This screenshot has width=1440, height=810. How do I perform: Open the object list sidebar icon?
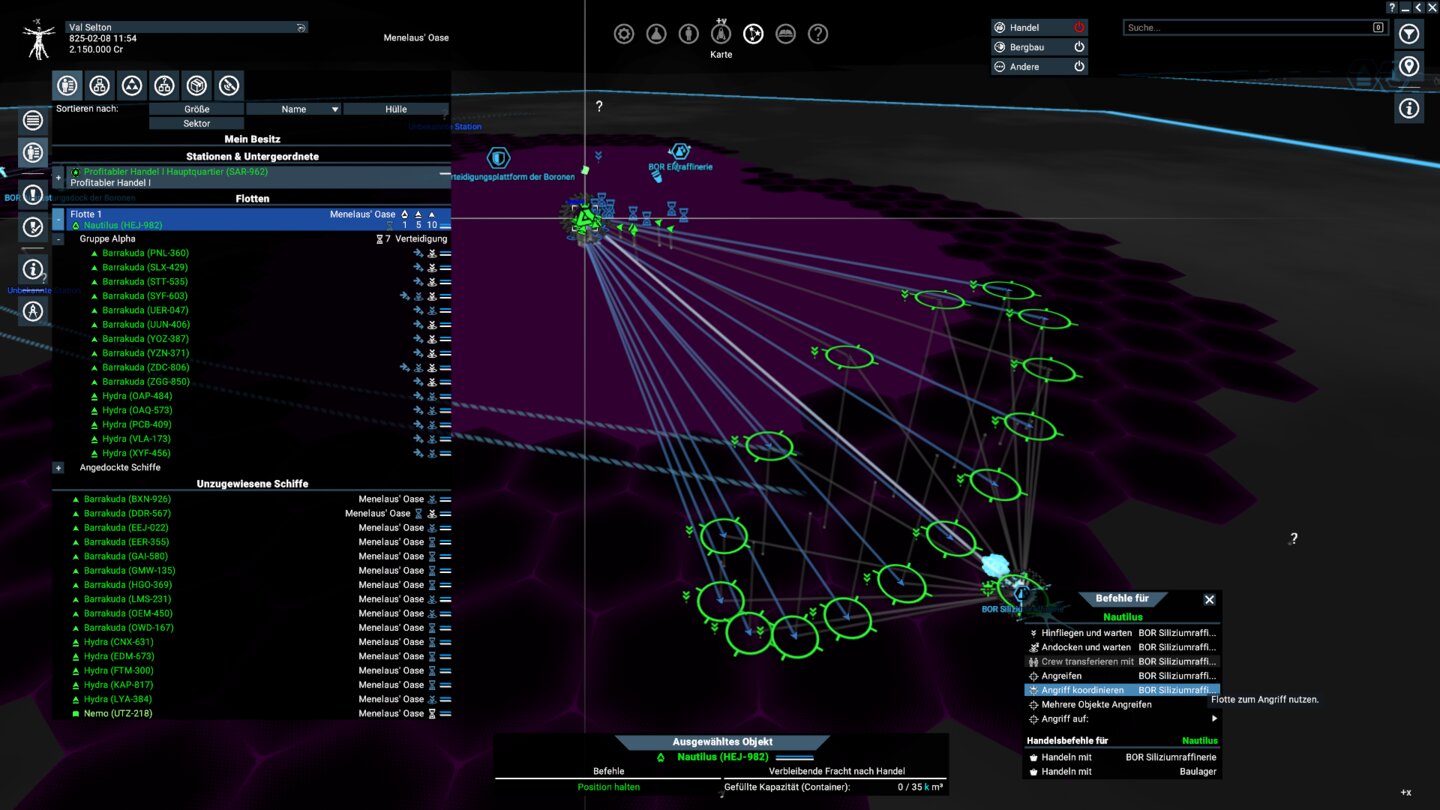tap(33, 121)
